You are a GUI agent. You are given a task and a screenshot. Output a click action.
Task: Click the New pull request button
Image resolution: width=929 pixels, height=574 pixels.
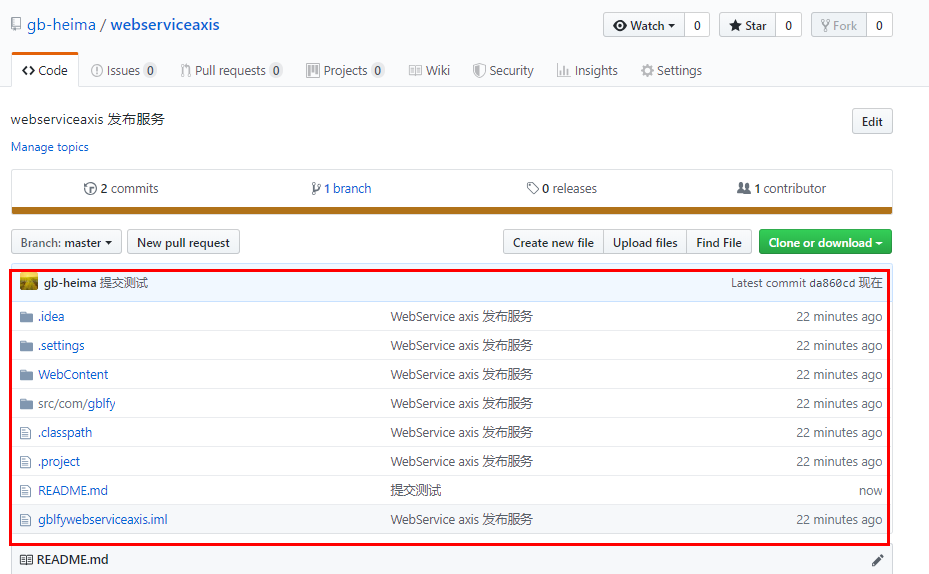click(184, 242)
